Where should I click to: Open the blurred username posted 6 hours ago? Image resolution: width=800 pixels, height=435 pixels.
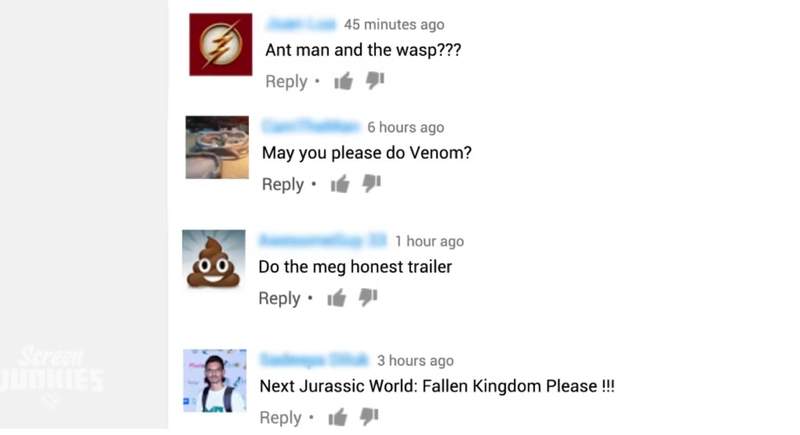point(311,126)
